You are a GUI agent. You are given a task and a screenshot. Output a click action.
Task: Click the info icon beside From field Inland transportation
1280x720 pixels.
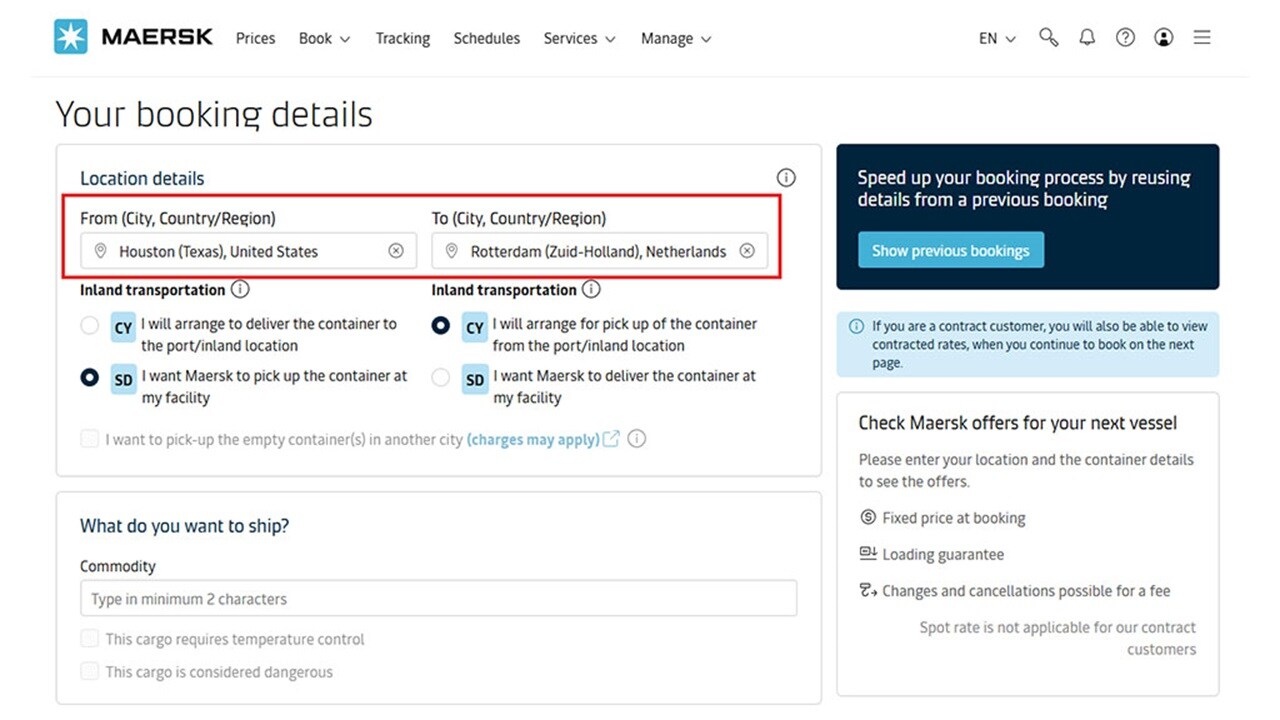pos(239,289)
